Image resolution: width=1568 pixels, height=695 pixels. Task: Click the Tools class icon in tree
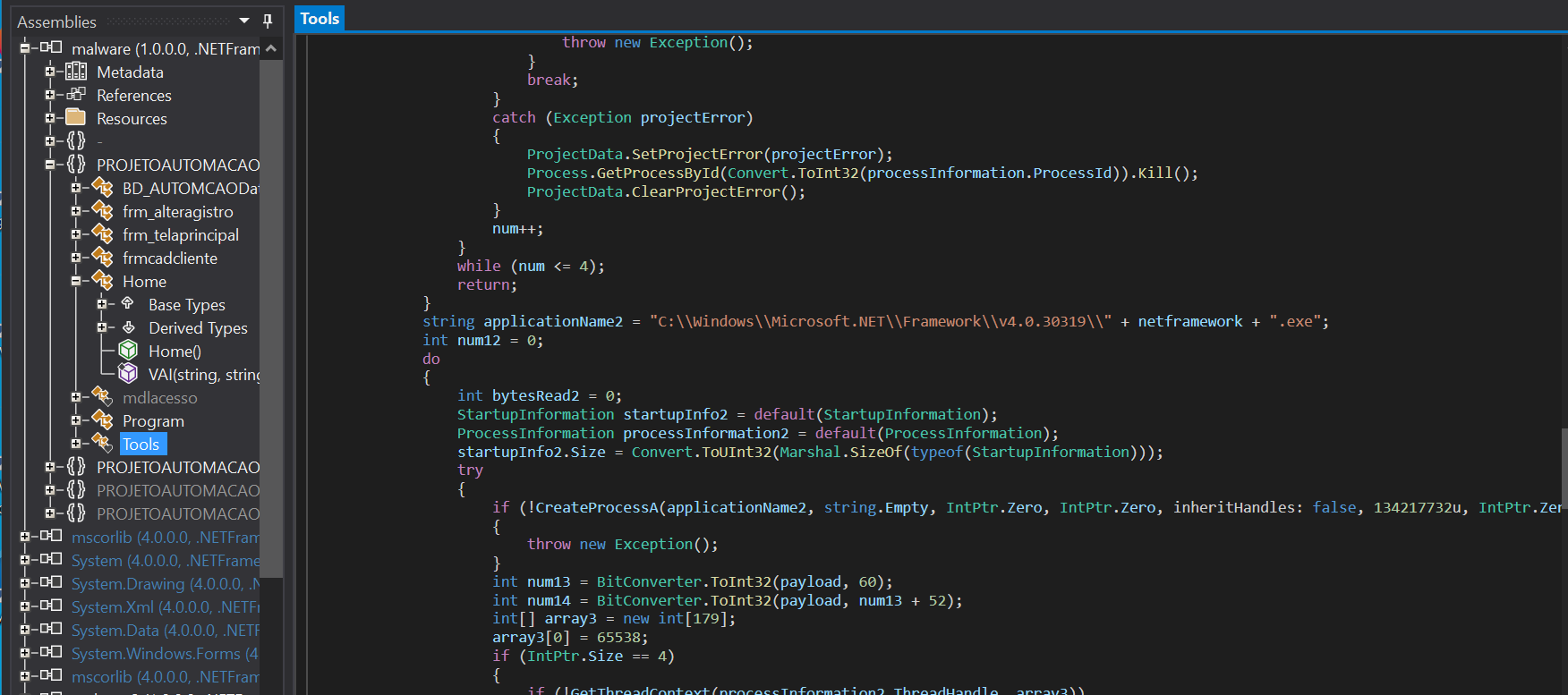(102, 443)
